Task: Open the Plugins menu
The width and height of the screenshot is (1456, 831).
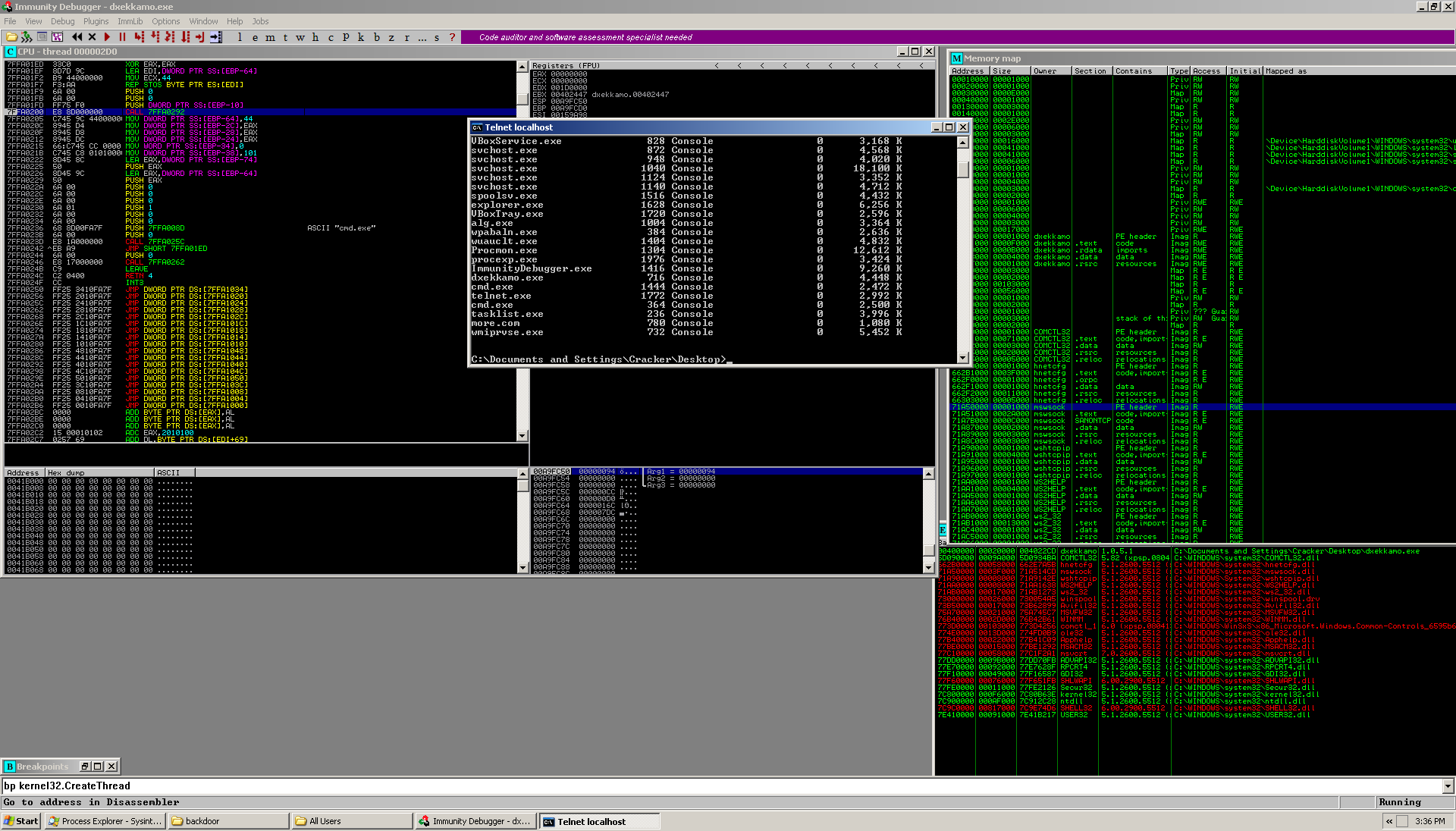Action: coord(96,21)
